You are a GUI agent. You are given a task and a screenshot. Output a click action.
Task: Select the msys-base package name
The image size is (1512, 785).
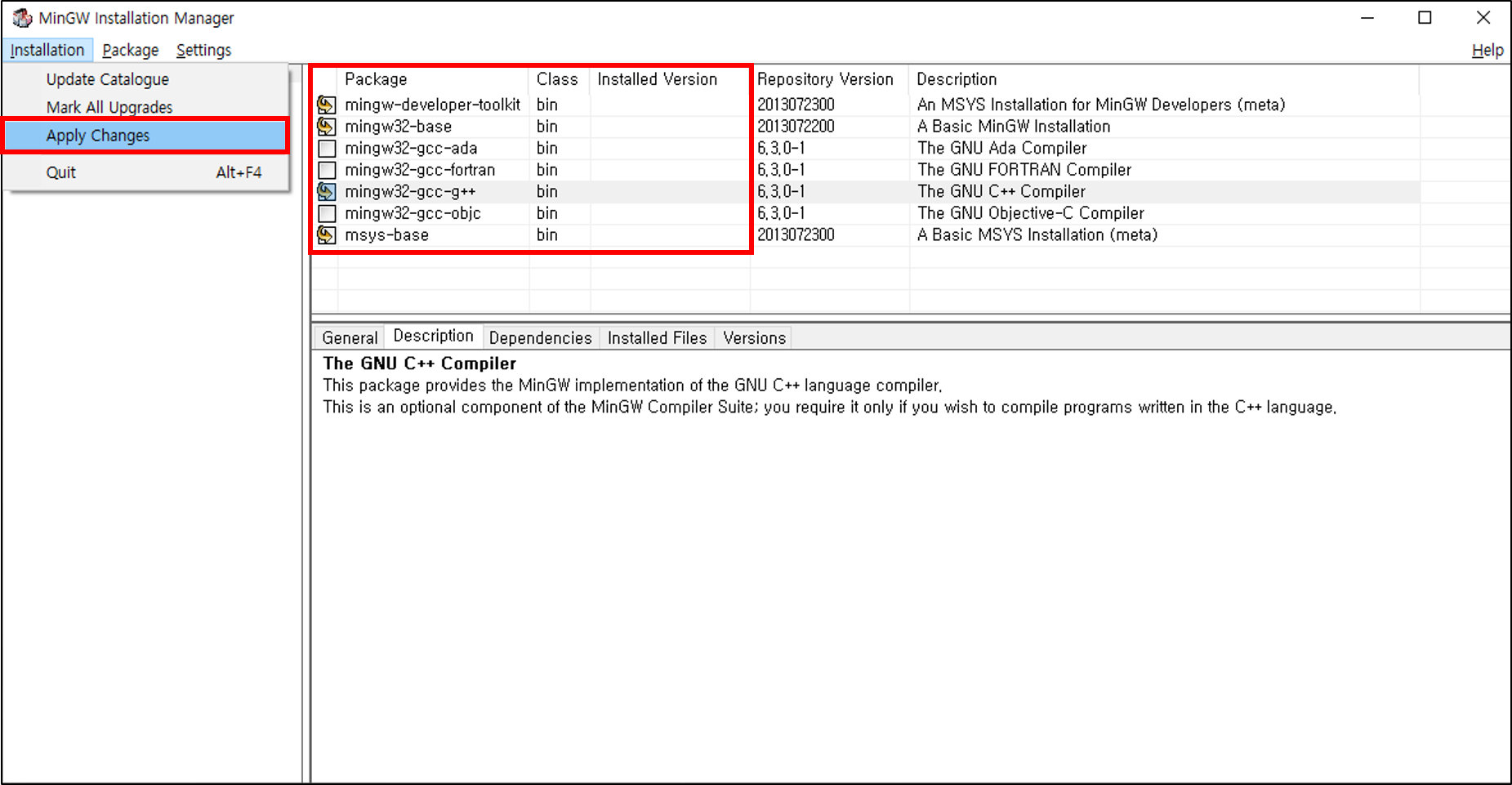pyautogui.click(x=386, y=235)
